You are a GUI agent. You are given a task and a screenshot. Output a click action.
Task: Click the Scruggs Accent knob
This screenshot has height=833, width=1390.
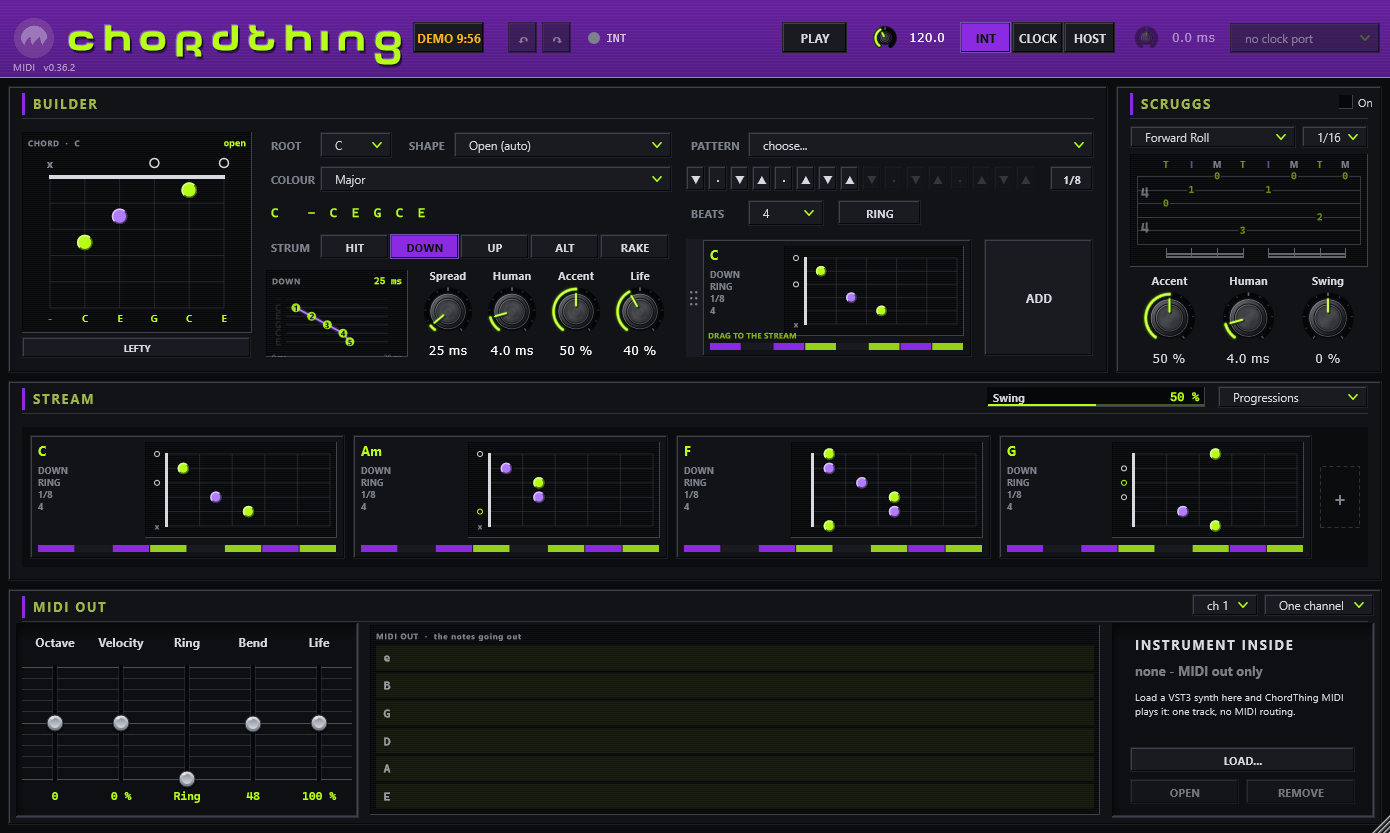coord(1168,318)
